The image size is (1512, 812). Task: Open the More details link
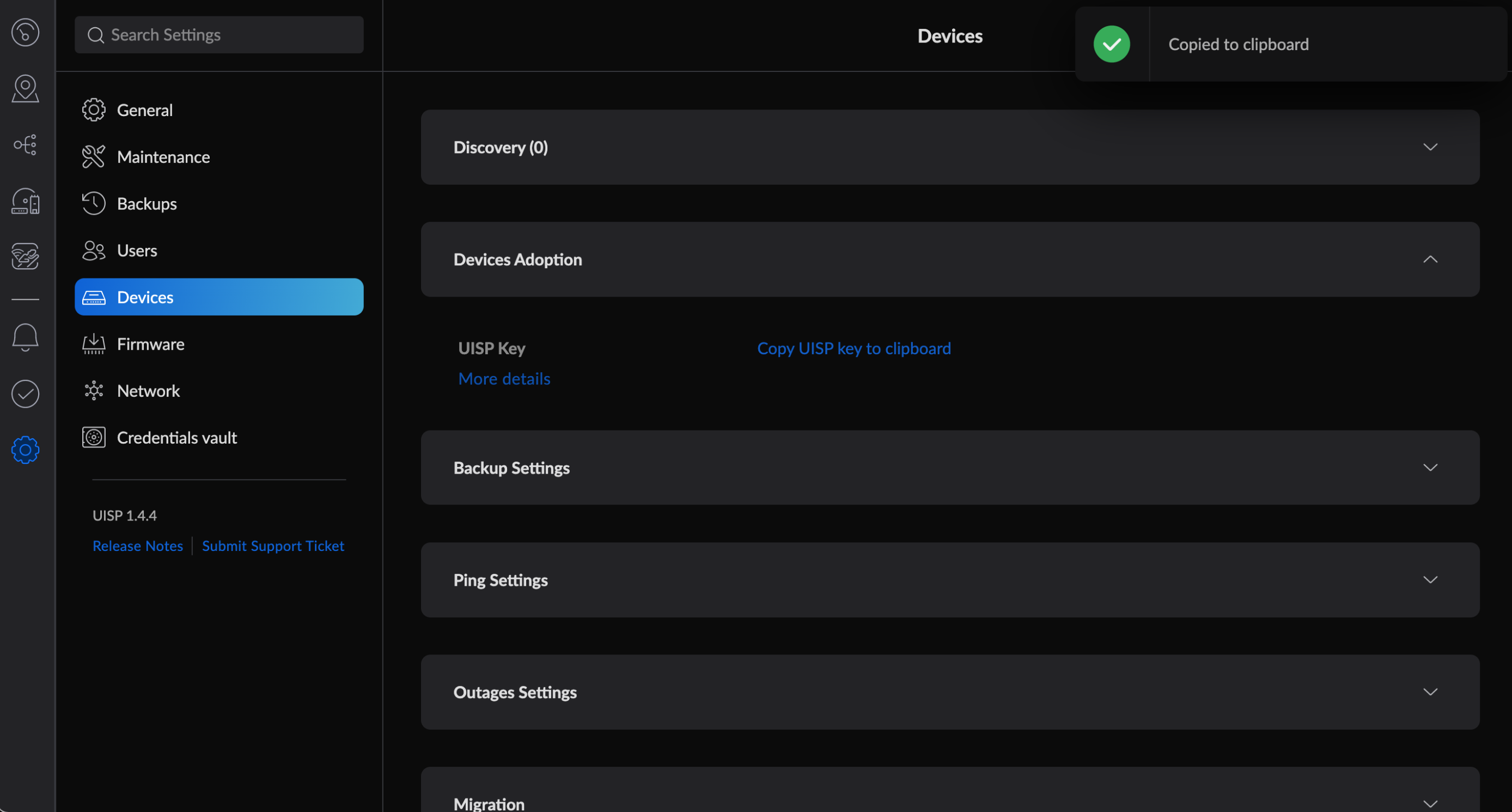tap(504, 379)
